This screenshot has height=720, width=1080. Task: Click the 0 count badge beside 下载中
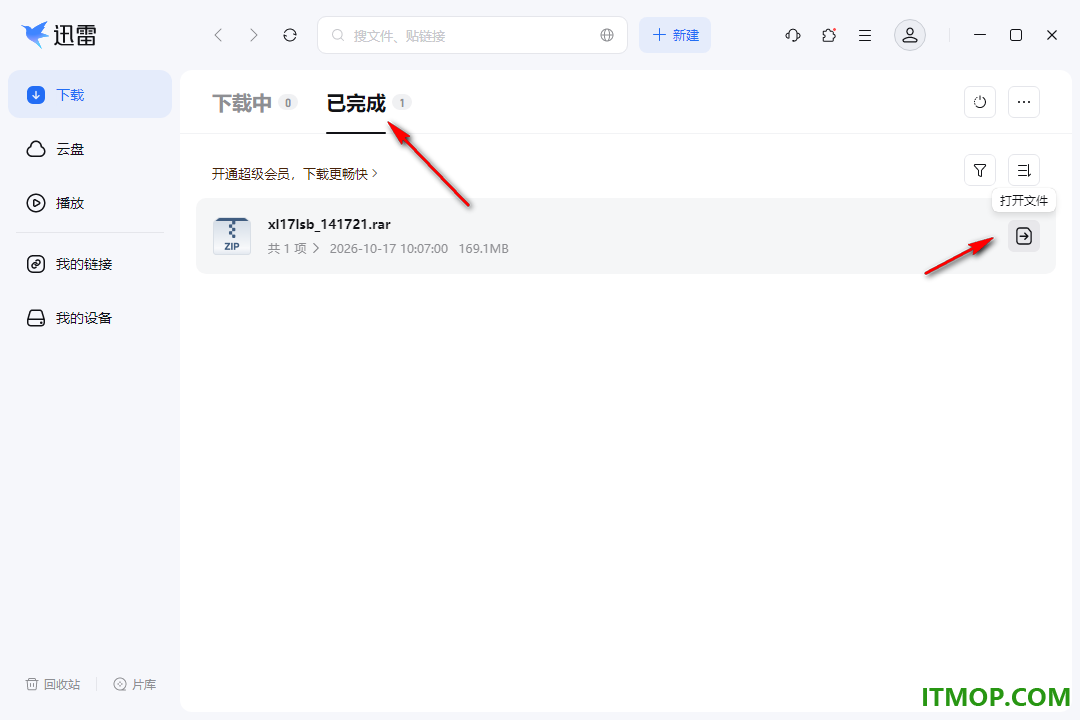tap(288, 103)
